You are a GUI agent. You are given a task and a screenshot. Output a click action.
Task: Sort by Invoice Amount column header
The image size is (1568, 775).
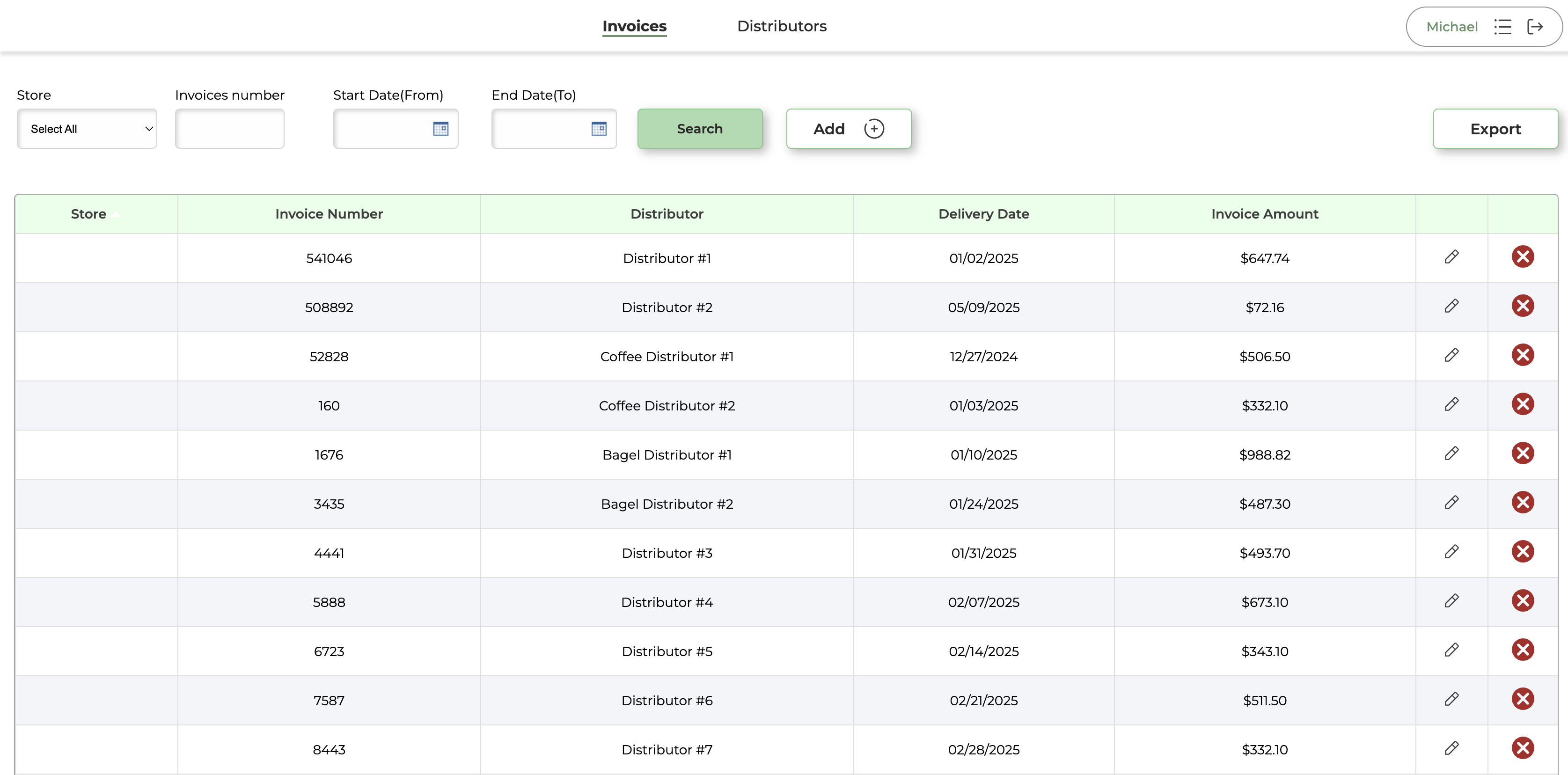coord(1264,214)
